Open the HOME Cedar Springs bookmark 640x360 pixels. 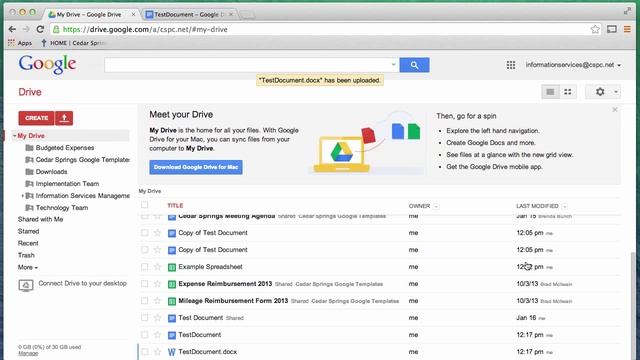click(73, 43)
